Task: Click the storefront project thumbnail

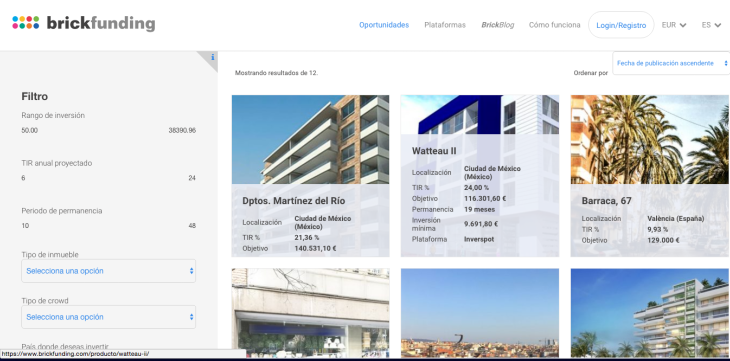Action: tap(311, 313)
